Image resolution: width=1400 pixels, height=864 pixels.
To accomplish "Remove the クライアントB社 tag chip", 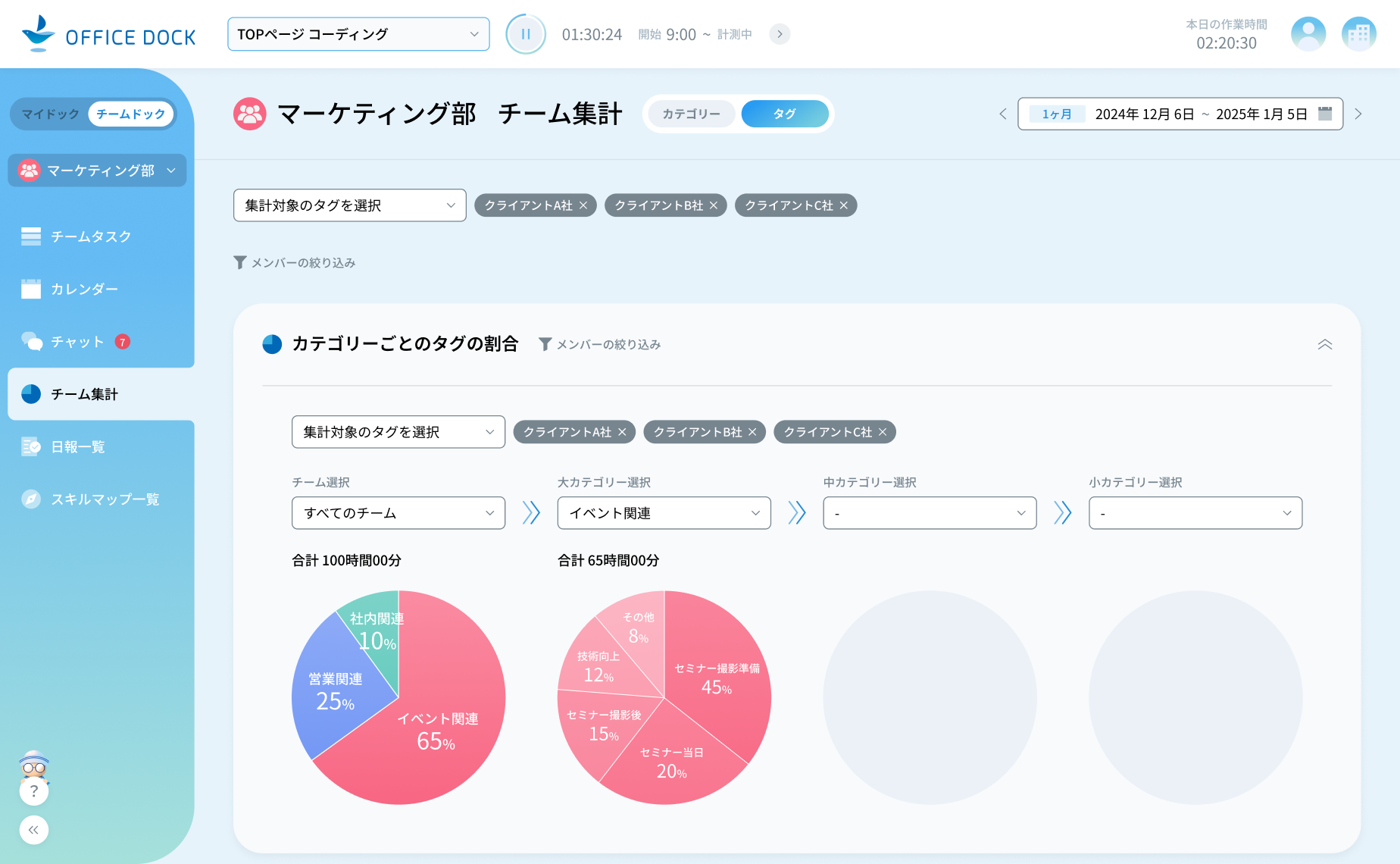I will tap(713, 205).
